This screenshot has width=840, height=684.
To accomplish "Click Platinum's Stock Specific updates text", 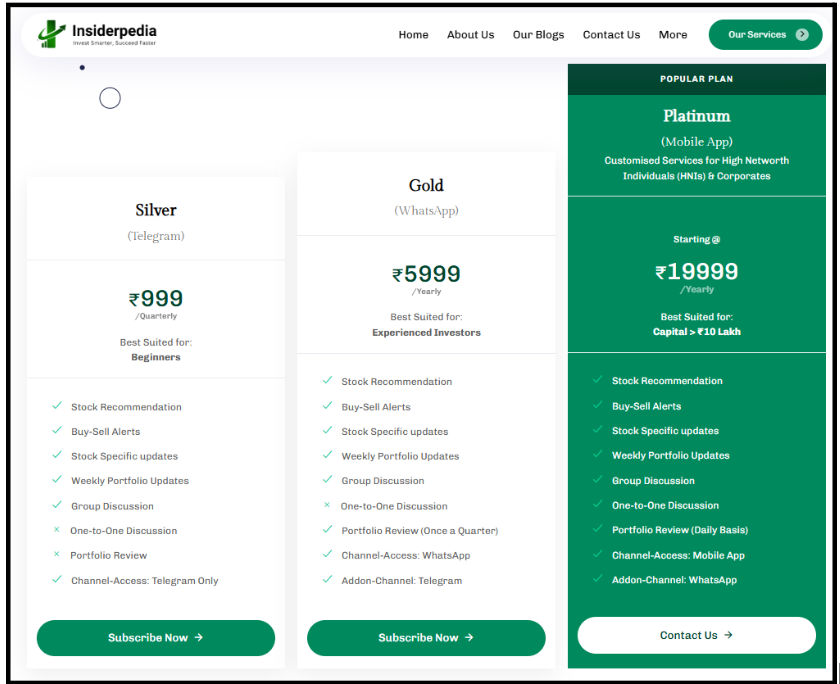I will click(x=665, y=431).
